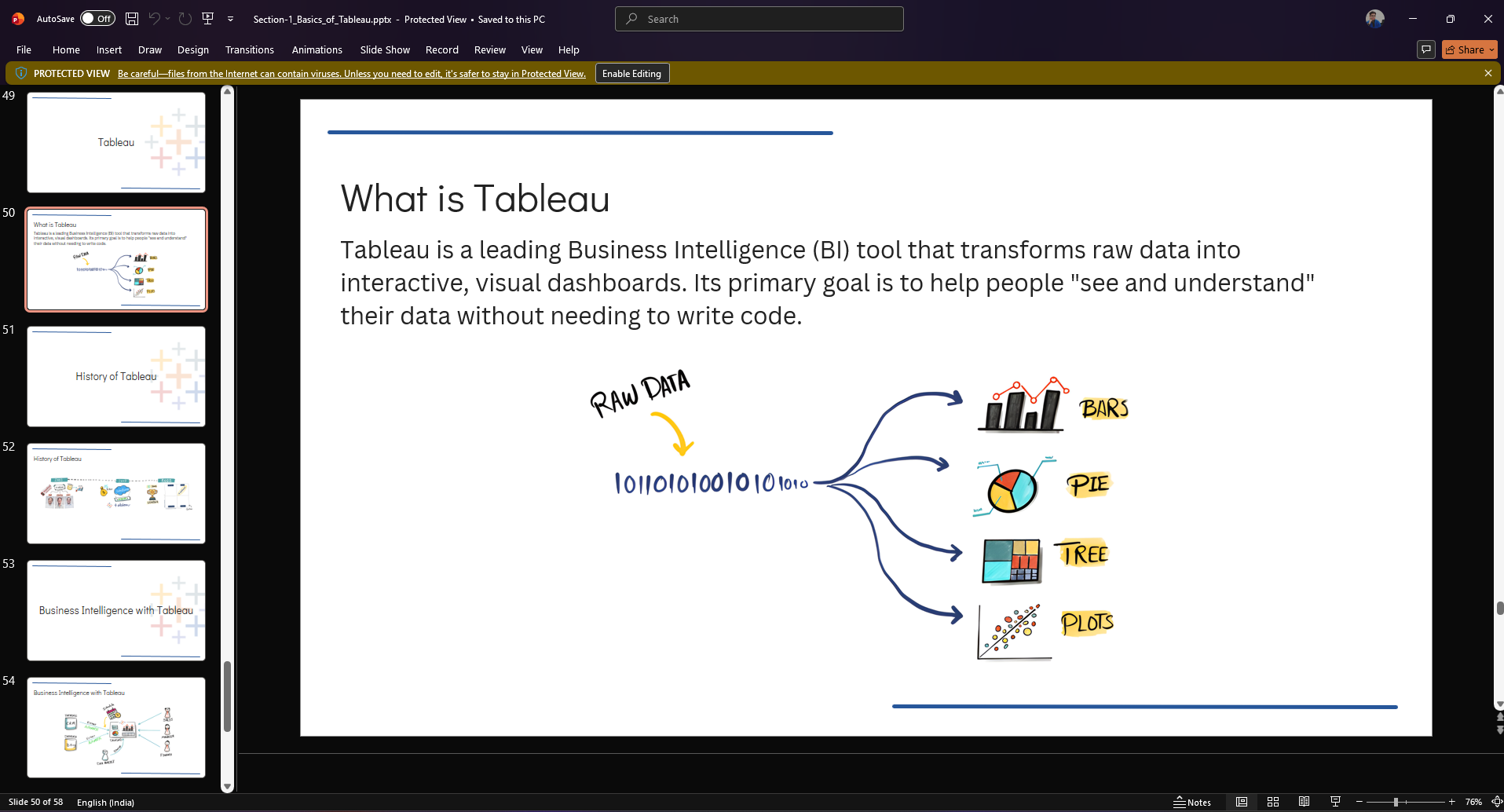
Task: Open the Transitions tab
Action: coord(250,49)
